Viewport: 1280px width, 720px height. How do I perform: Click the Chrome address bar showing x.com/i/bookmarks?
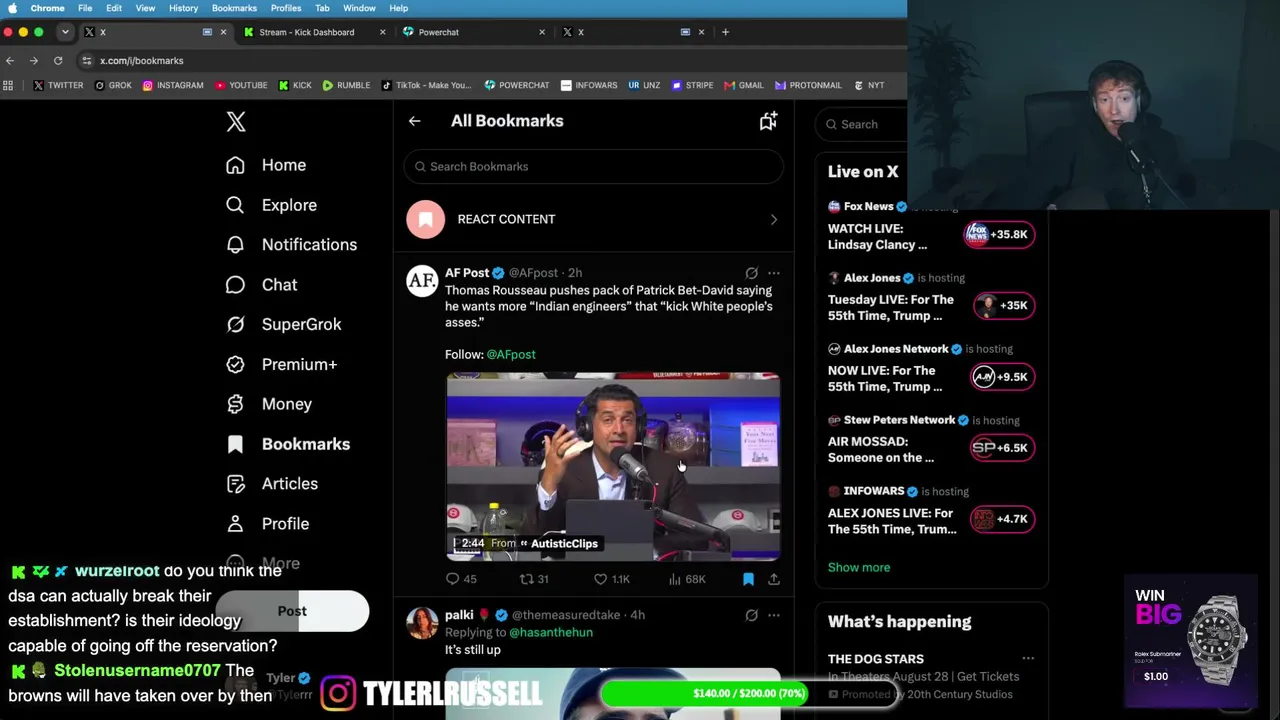[141, 61]
